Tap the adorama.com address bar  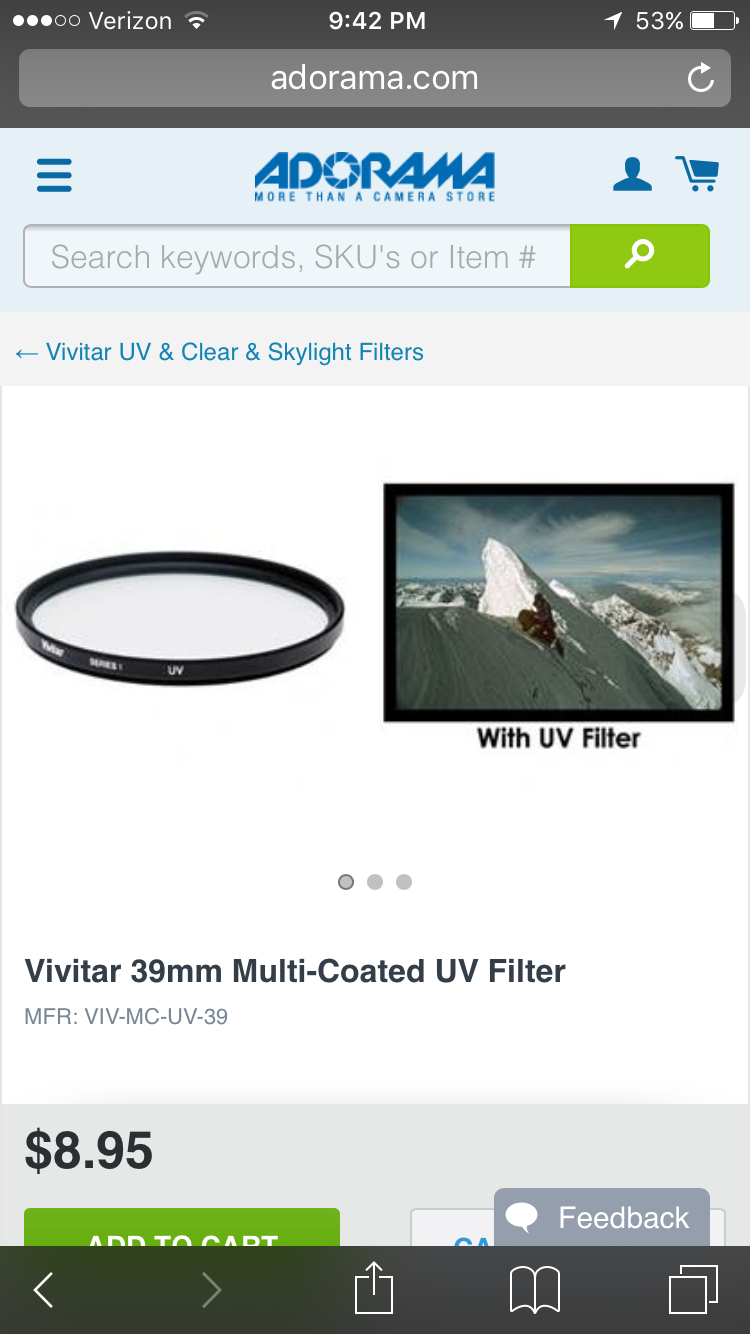coord(375,78)
